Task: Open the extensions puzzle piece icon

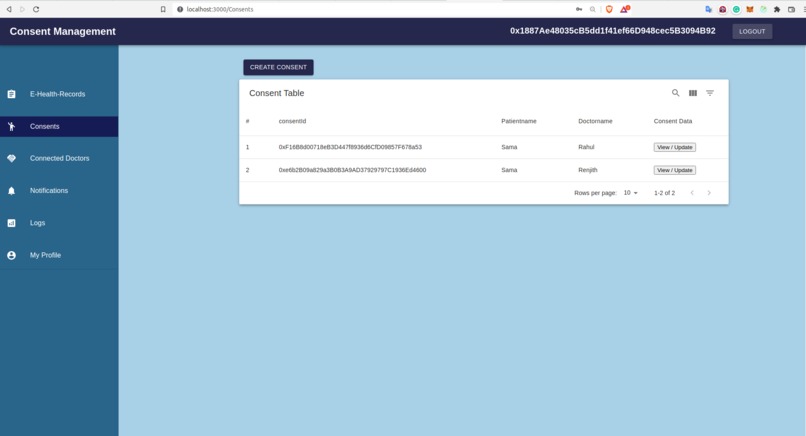Action: [x=777, y=9]
